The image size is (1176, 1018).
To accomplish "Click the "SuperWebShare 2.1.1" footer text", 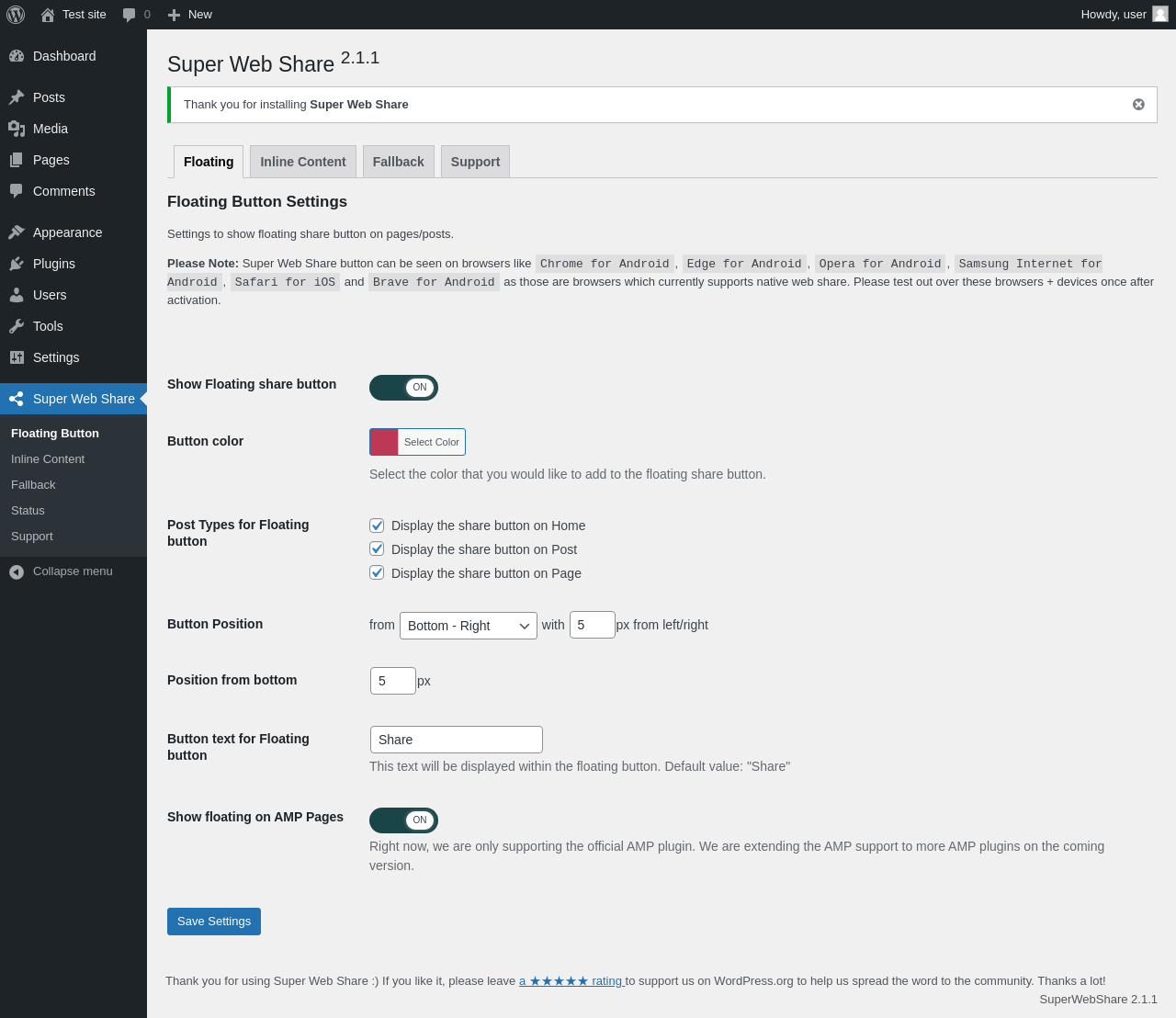I will pyautogui.click(x=1099, y=1000).
